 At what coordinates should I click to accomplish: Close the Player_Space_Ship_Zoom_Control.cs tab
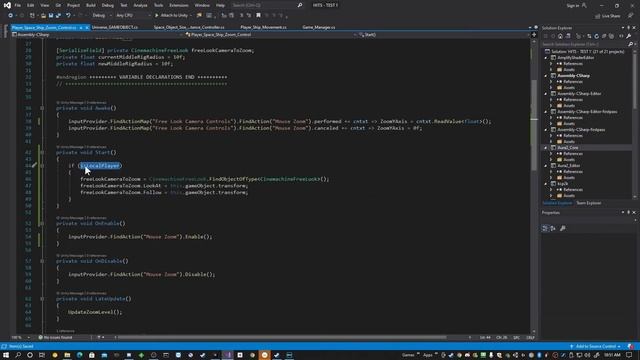click(87, 27)
